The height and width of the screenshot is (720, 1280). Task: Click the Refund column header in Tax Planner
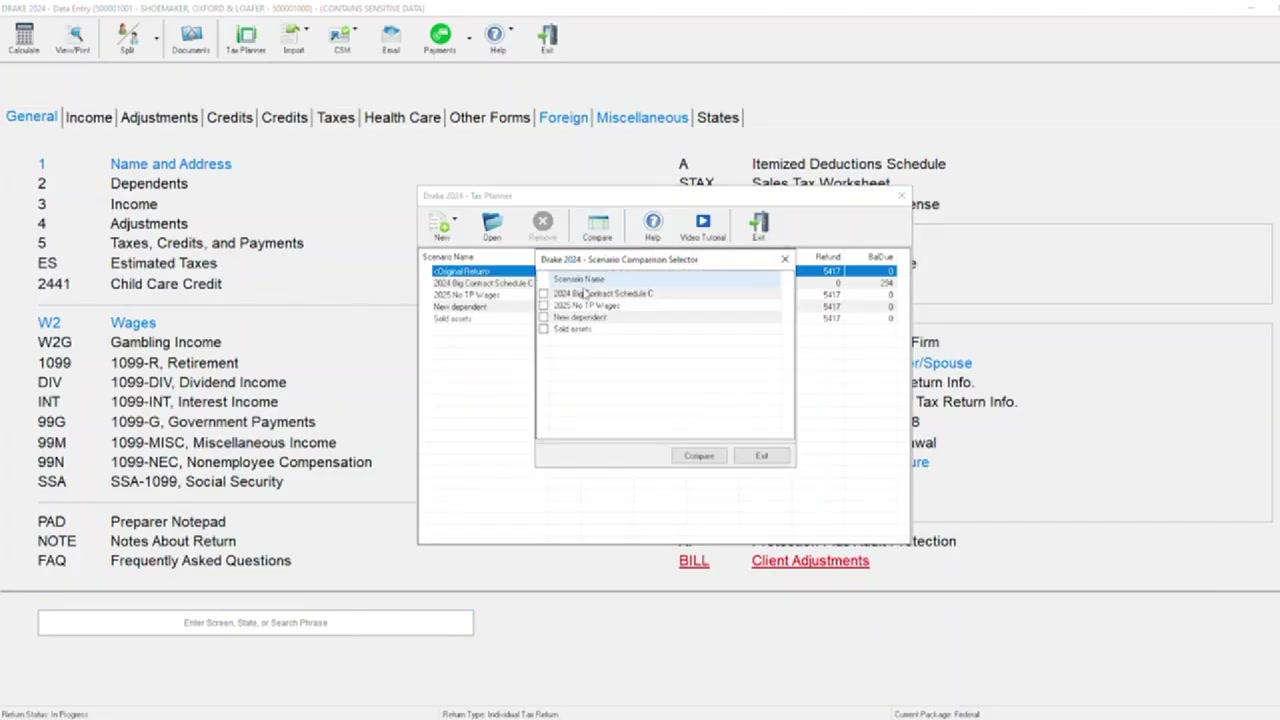[828, 258]
